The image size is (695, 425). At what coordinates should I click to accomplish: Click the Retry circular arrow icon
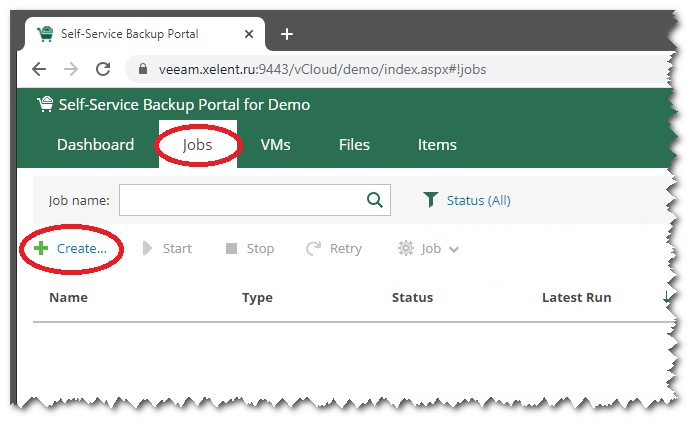click(x=313, y=248)
